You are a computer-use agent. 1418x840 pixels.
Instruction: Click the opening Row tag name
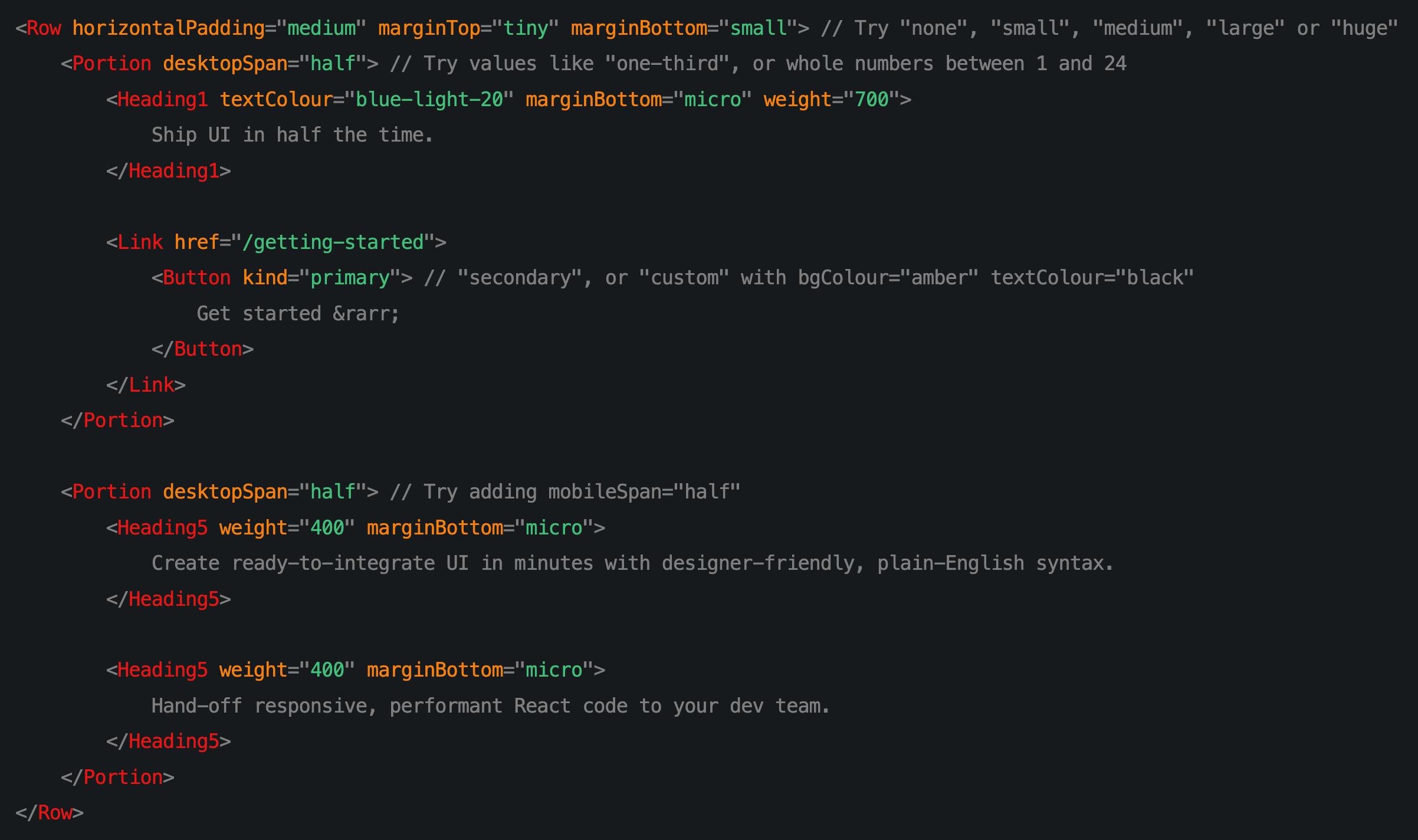(x=44, y=28)
